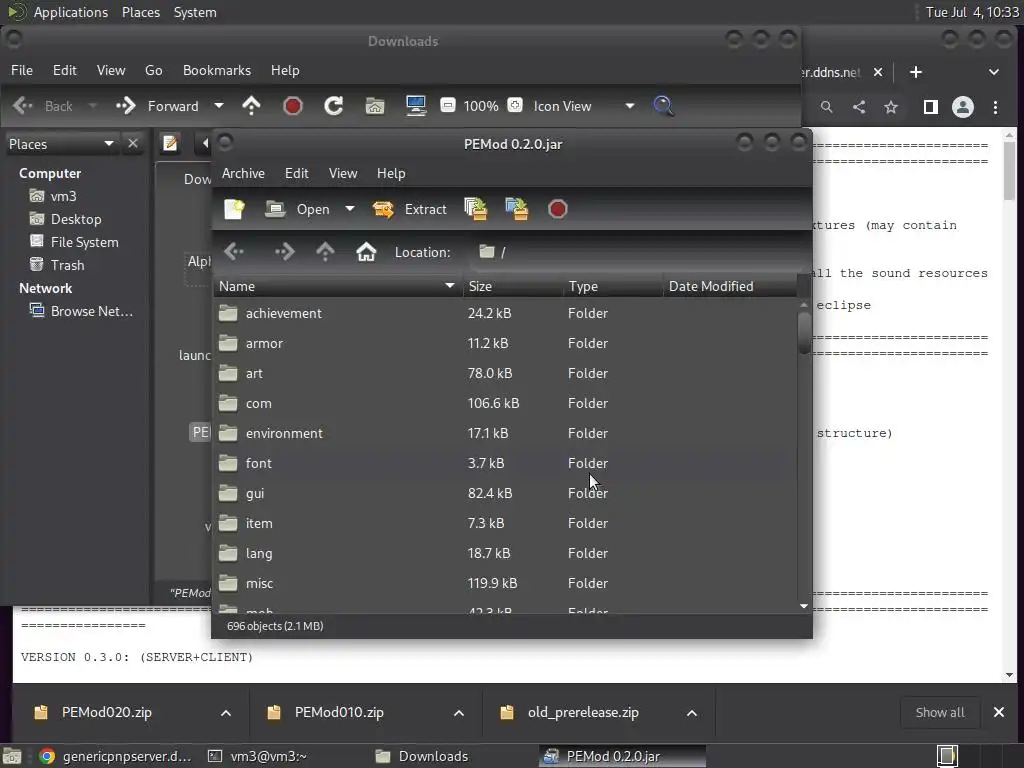
Task: Click Forward in the file manager toolbar
Action: point(157,106)
